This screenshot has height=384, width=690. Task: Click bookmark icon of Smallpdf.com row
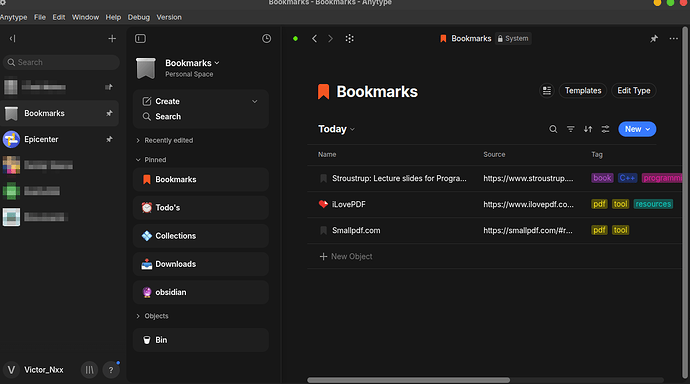[323, 230]
